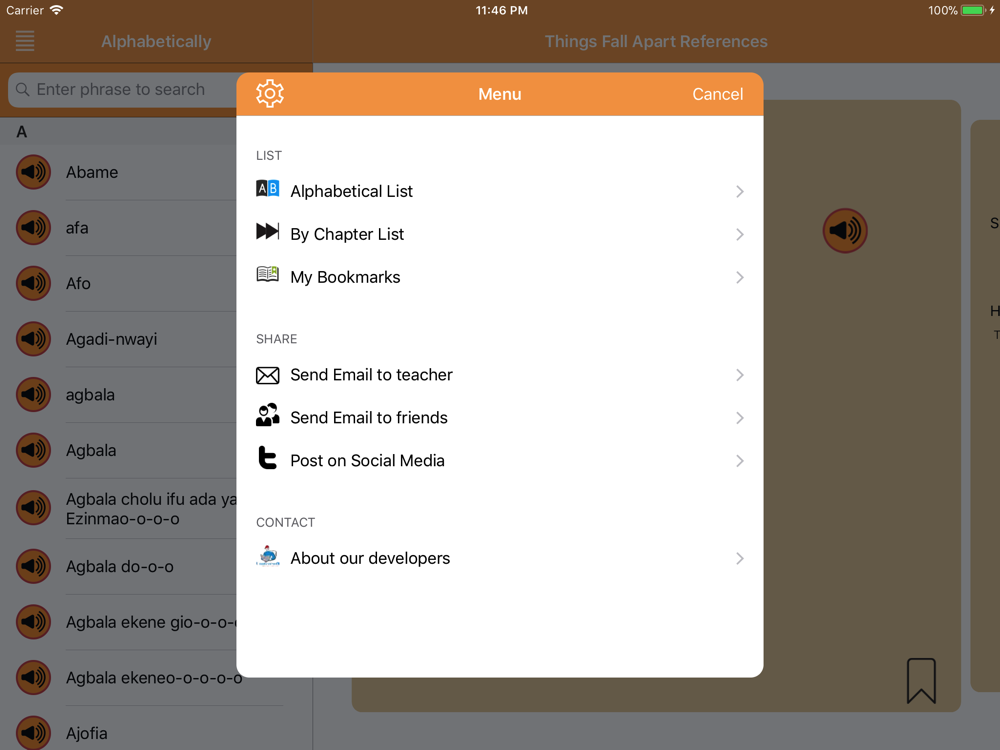This screenshot has height=750, width=1000.
Task: Expand Post on Social Media chevron
Action: pos(740,460)
